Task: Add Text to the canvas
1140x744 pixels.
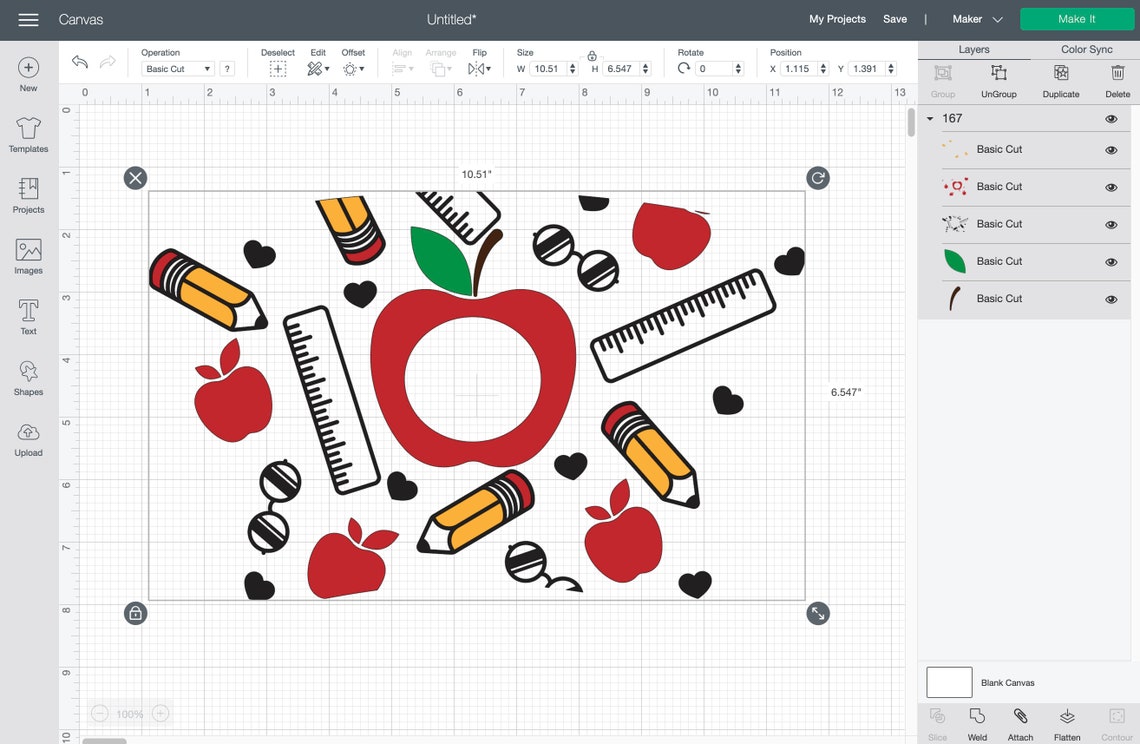Action: (x=28, y=316)
